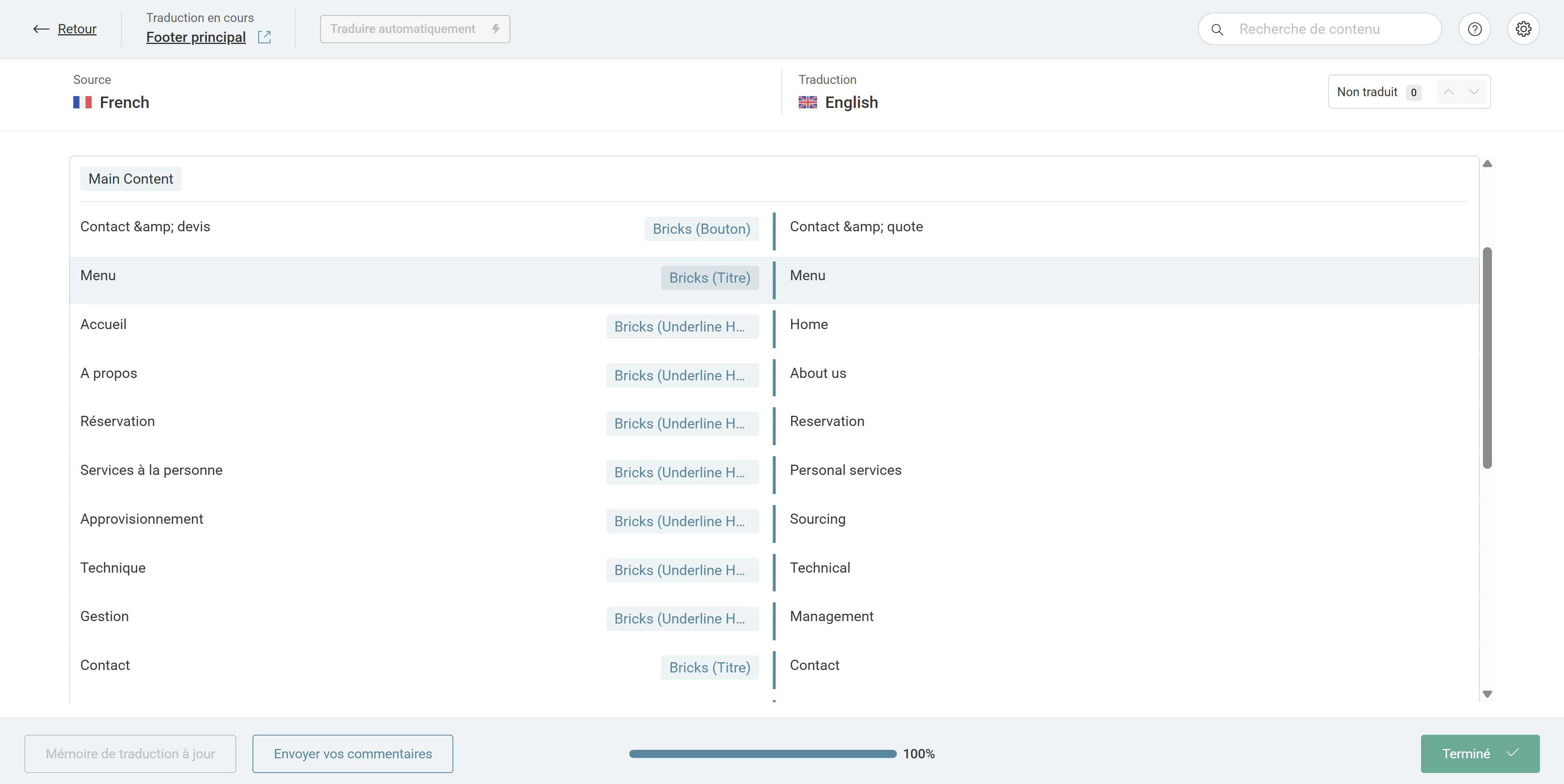
Task: Click the Retour link
Action: pos(77,29)
